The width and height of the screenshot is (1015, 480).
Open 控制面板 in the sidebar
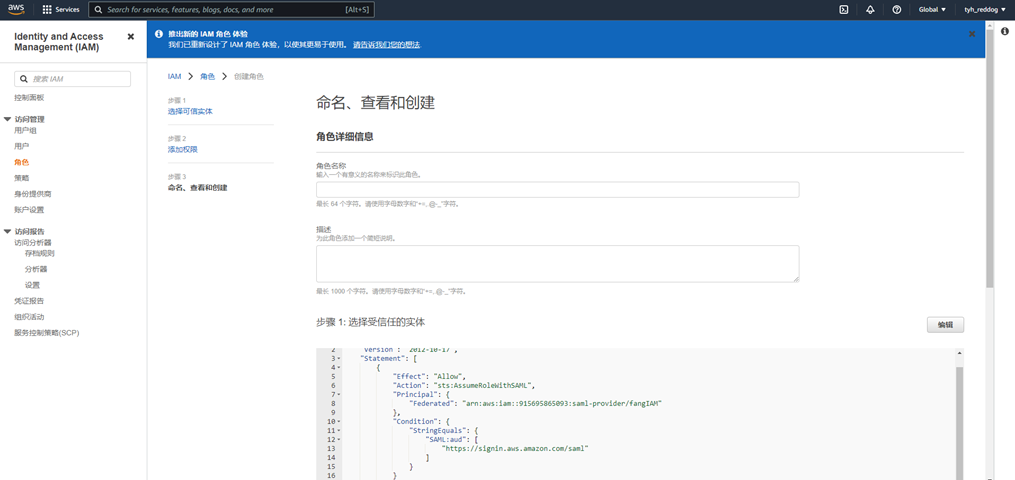29,98
